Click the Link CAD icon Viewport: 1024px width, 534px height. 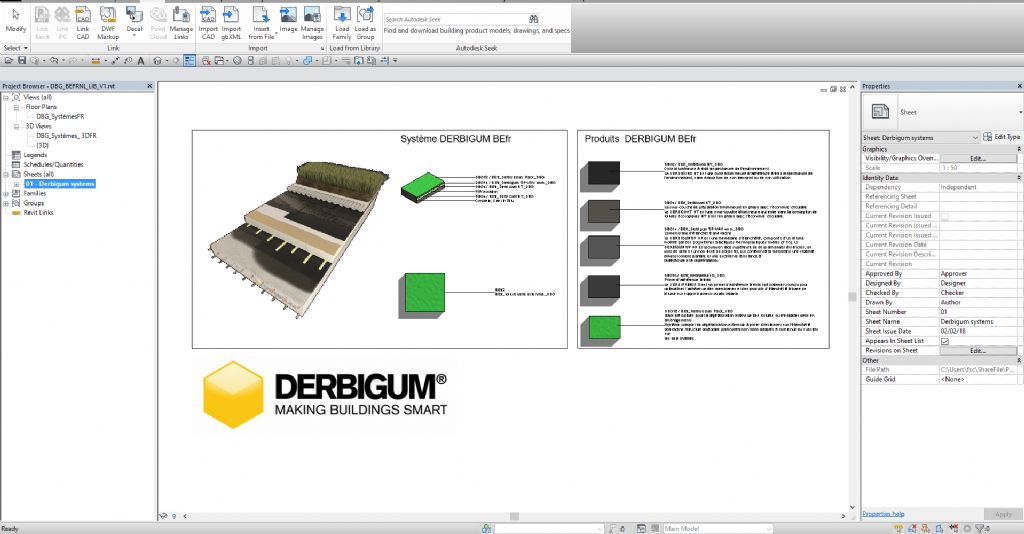(x=83, y=21)
